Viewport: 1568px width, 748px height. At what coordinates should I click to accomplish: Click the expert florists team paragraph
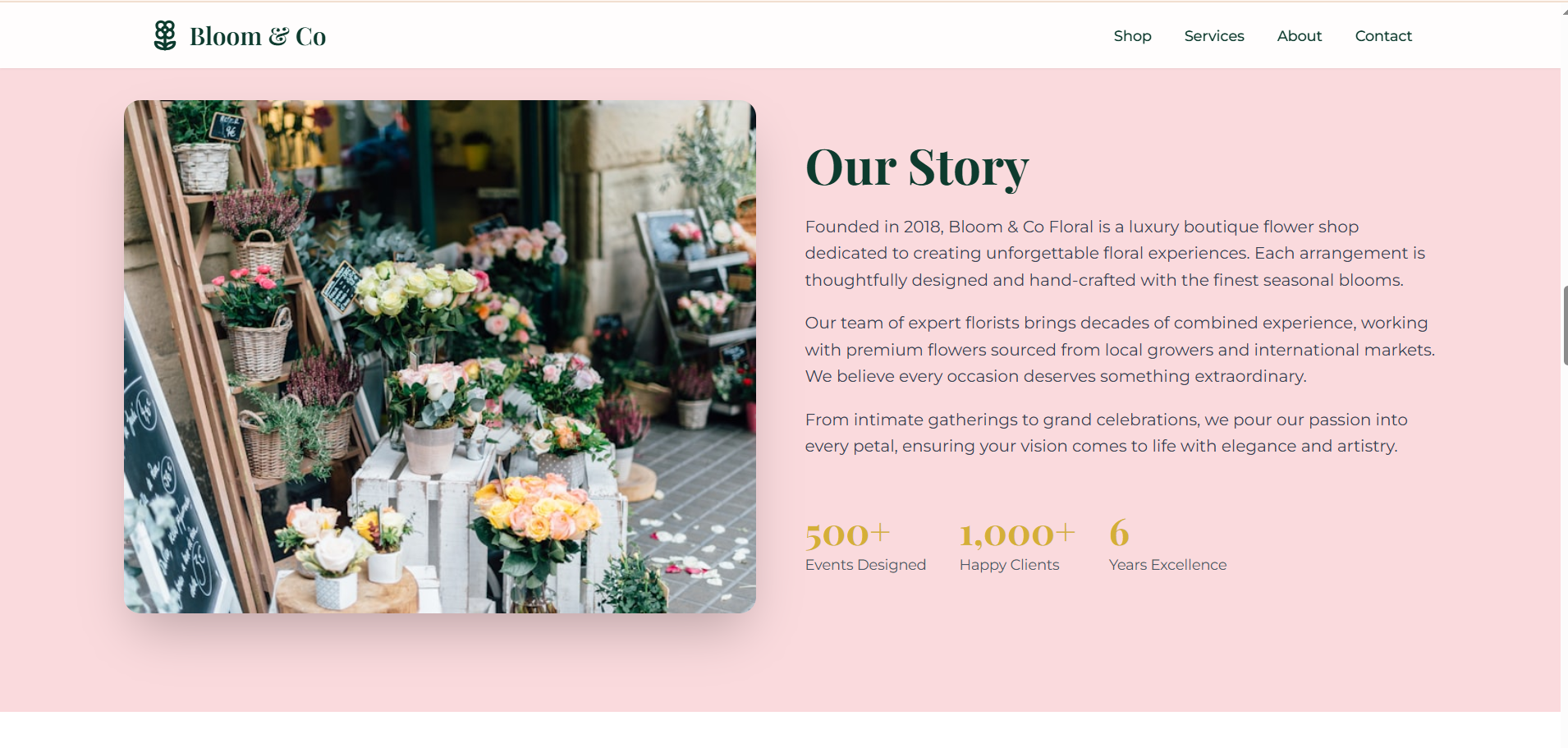click(1120, 349)
